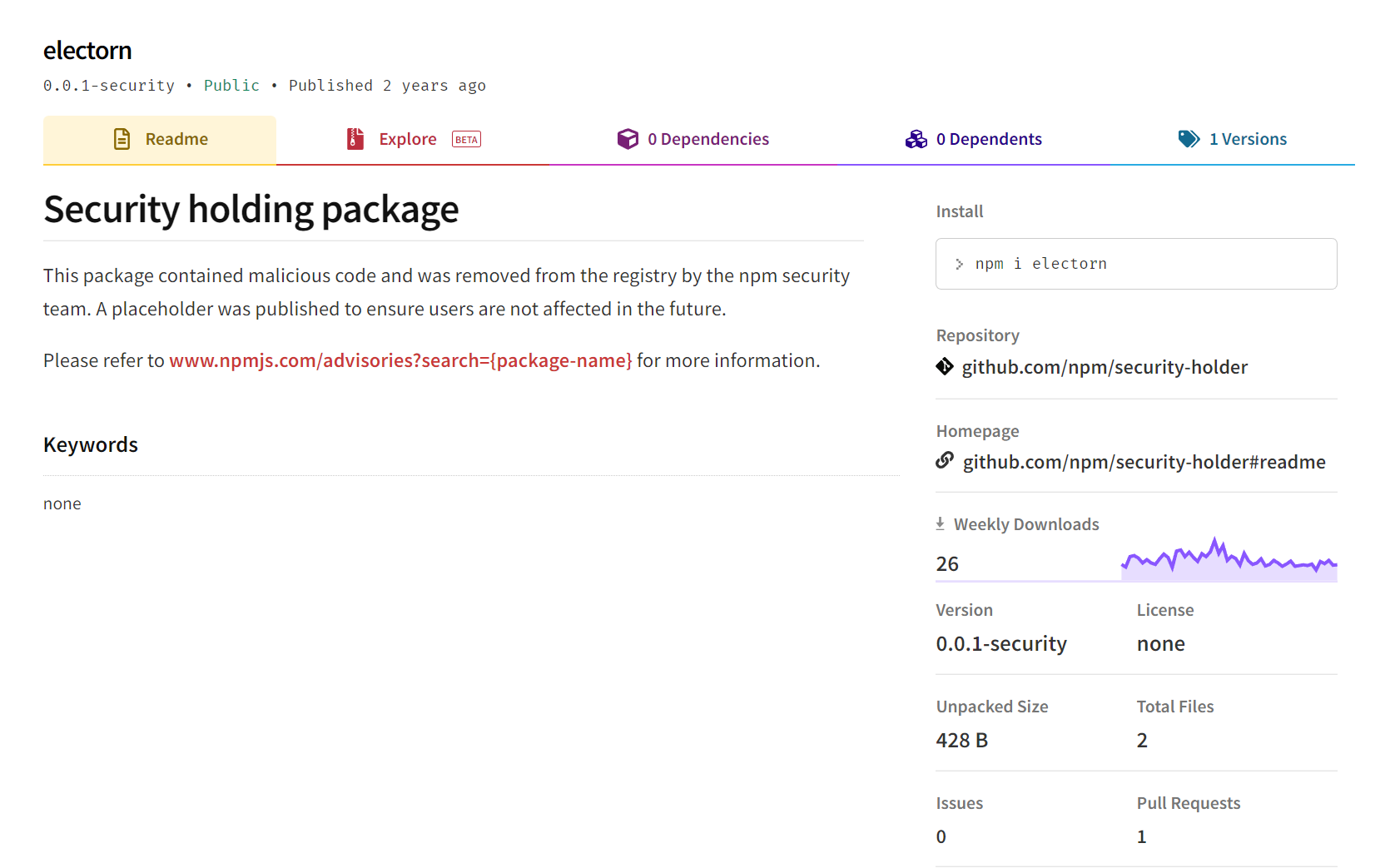Click the Dependents cubes icon
Screen dimensions: 1400x868
click(916, 139)
